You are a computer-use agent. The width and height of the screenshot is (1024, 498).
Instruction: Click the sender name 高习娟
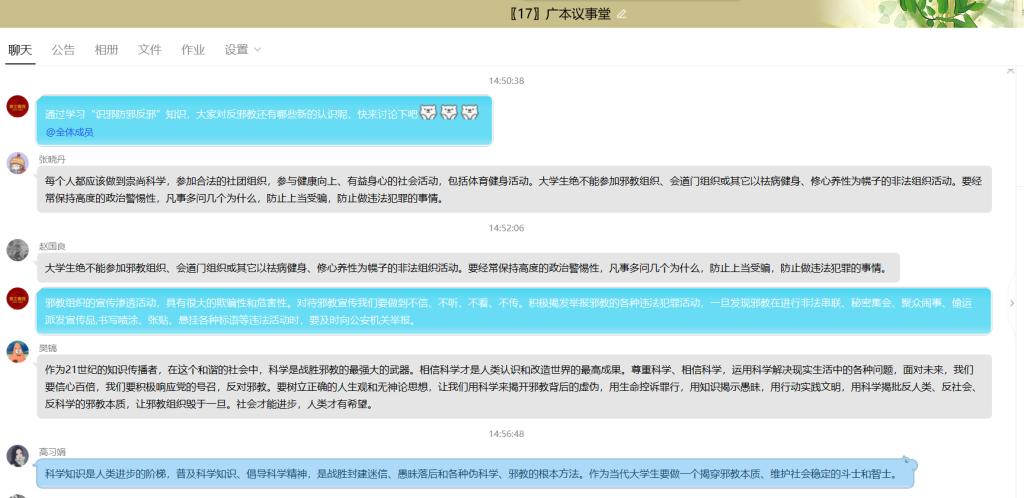(x=54, y=449)
